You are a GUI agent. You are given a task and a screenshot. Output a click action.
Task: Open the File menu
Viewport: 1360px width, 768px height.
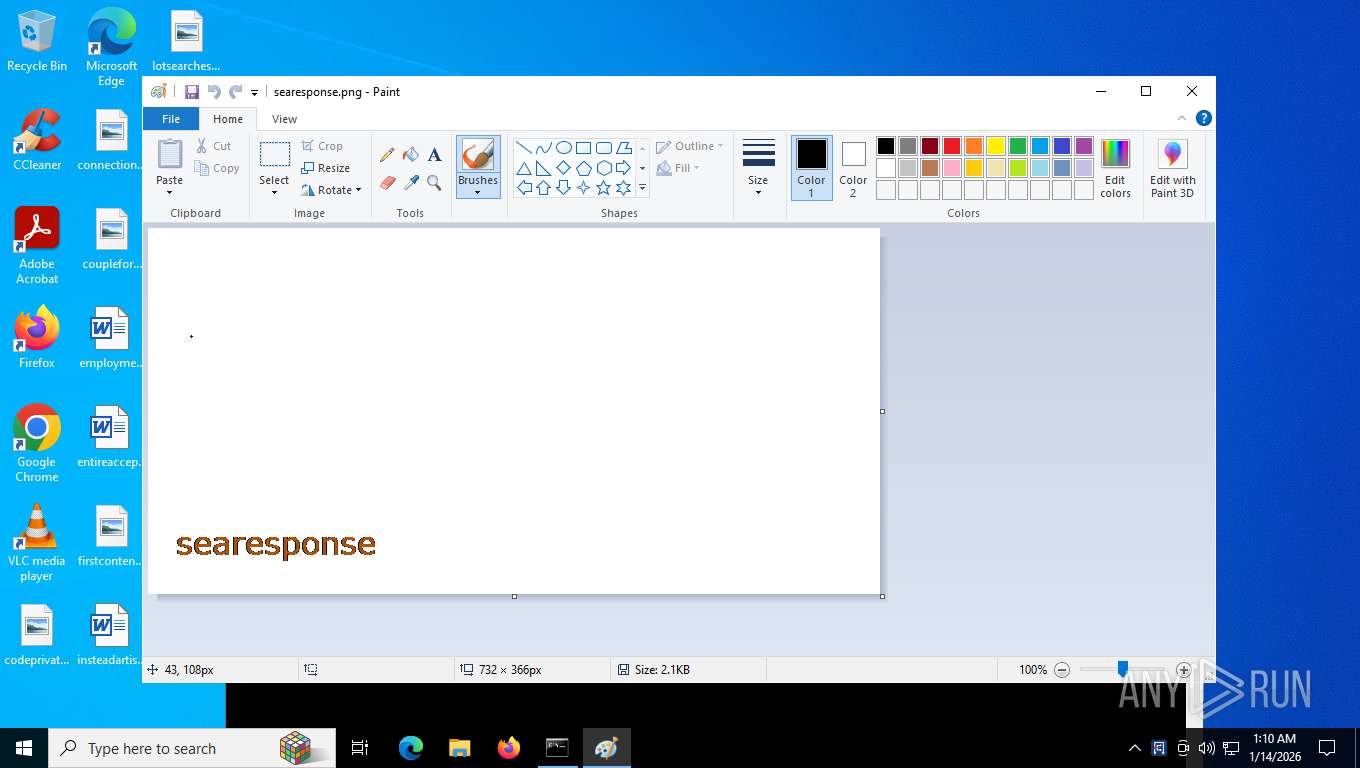tap(171, 119)
